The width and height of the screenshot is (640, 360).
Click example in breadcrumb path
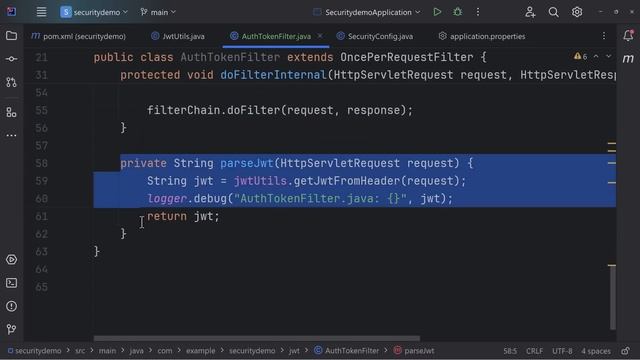pyautogui.click(x=200, y=351)
